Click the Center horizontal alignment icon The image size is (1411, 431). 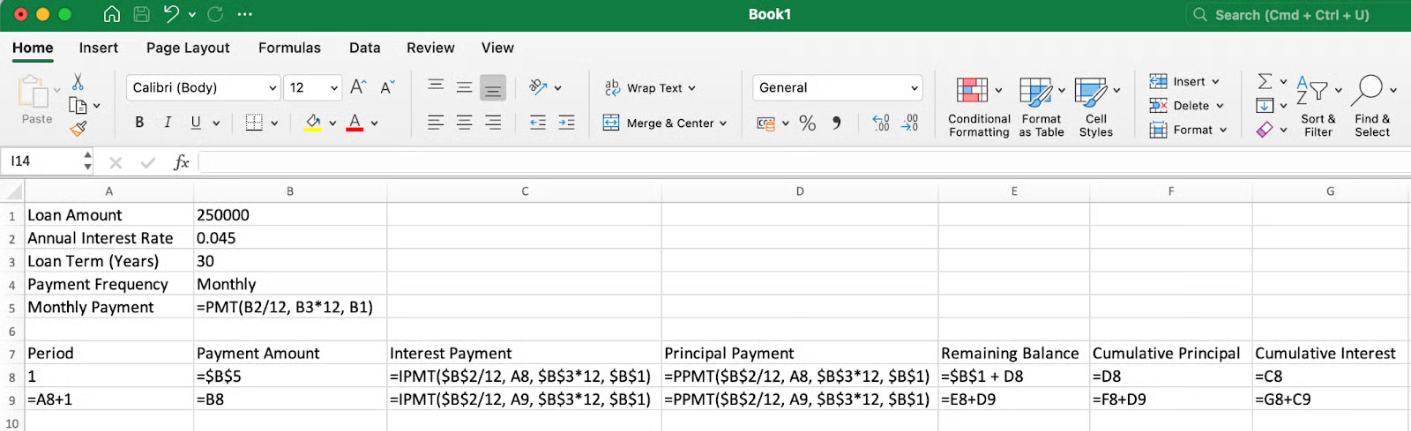coord(464,123)
